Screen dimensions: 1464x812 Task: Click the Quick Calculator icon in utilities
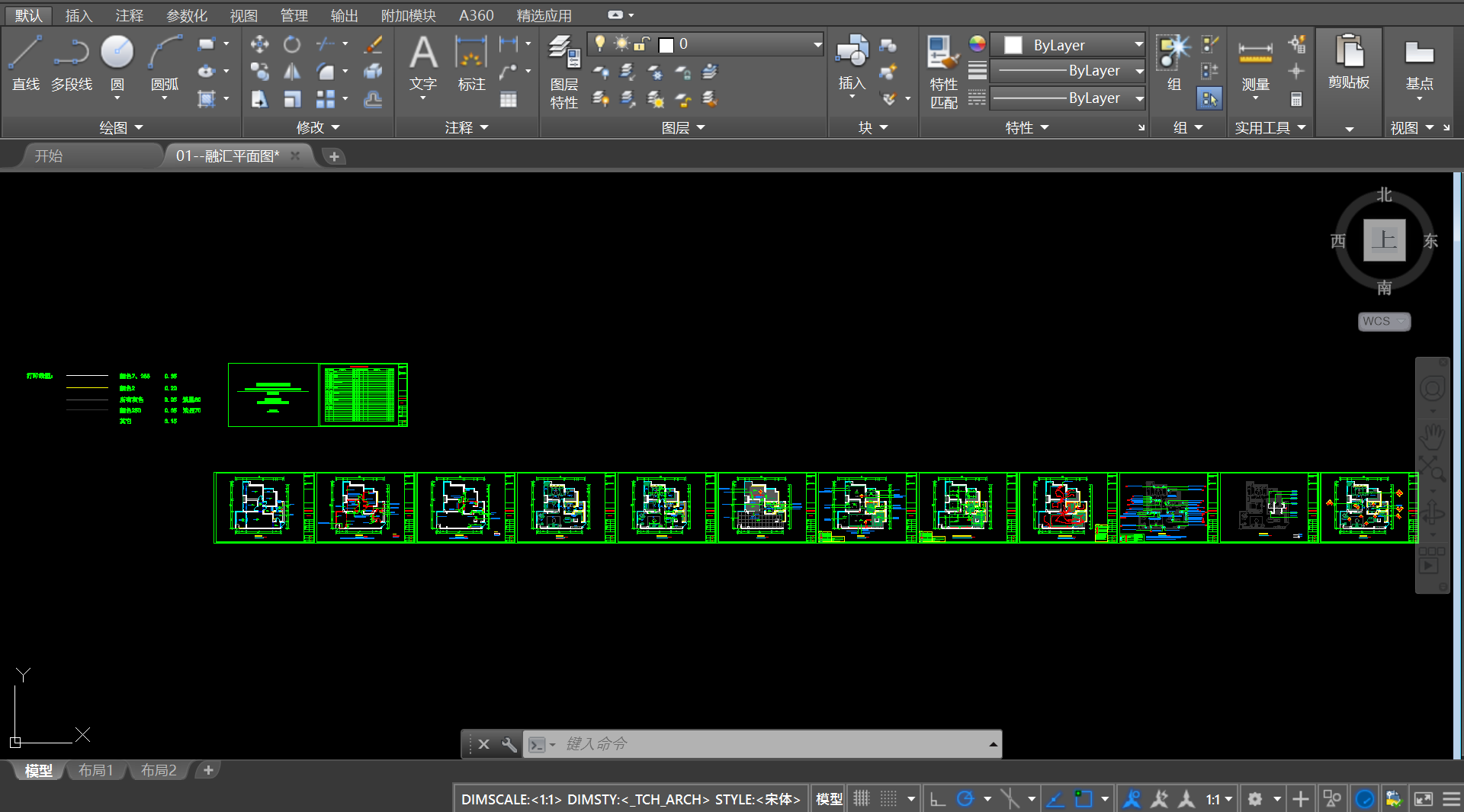(x=1296, y=99)
